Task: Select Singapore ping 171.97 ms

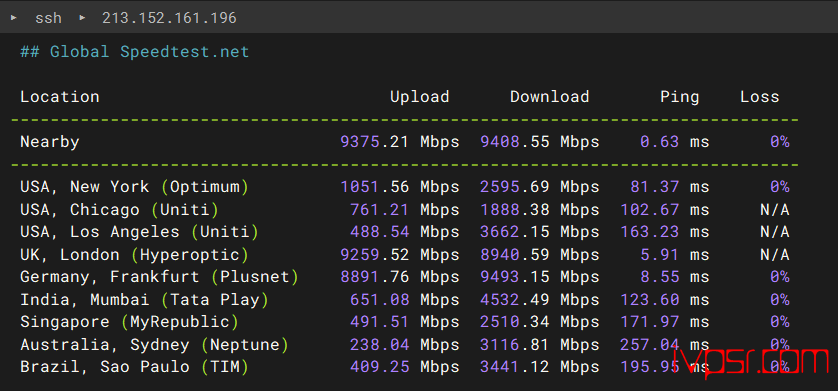Action: [x=665, y=322]
